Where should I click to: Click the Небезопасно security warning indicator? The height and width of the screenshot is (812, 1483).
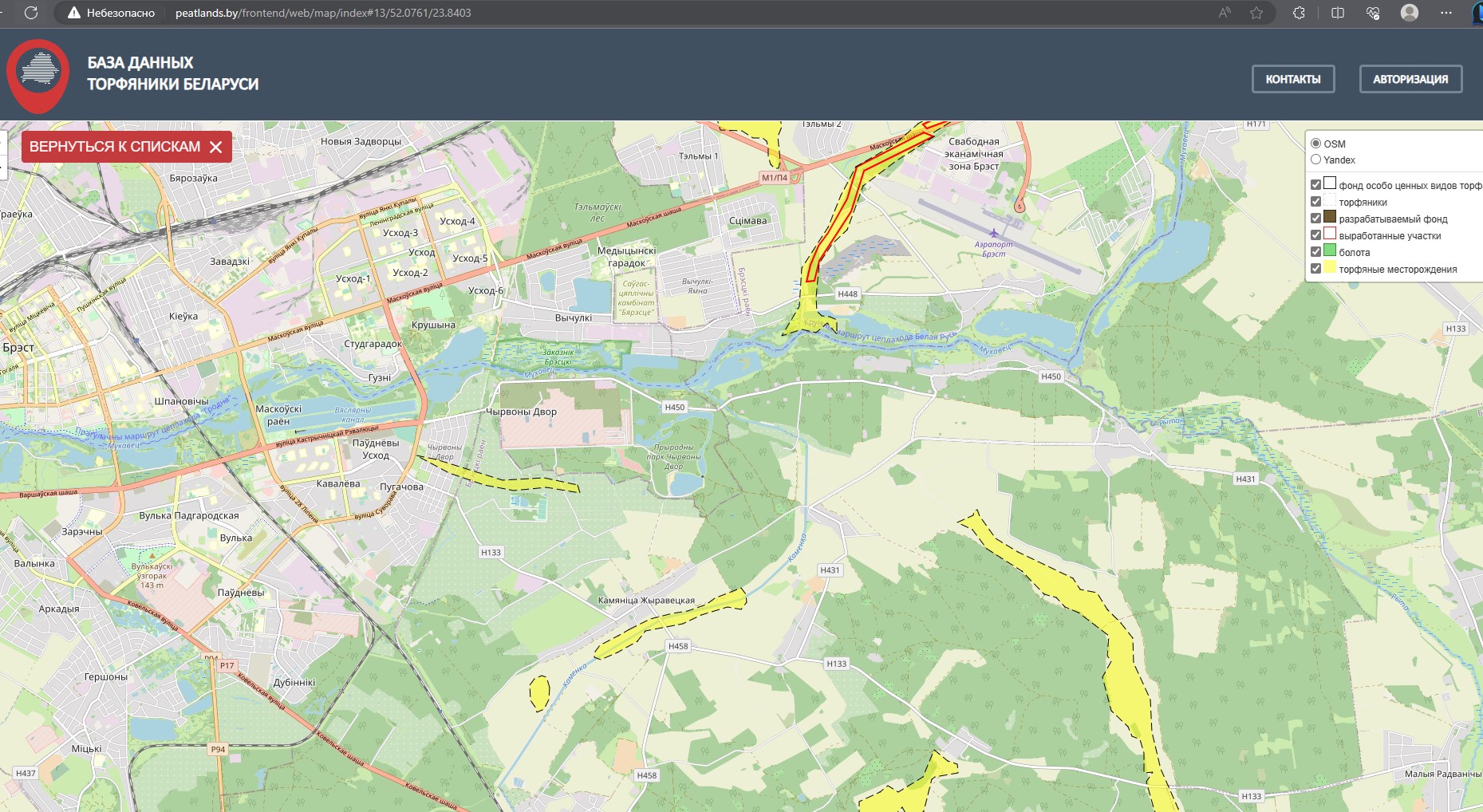point(111,13)
